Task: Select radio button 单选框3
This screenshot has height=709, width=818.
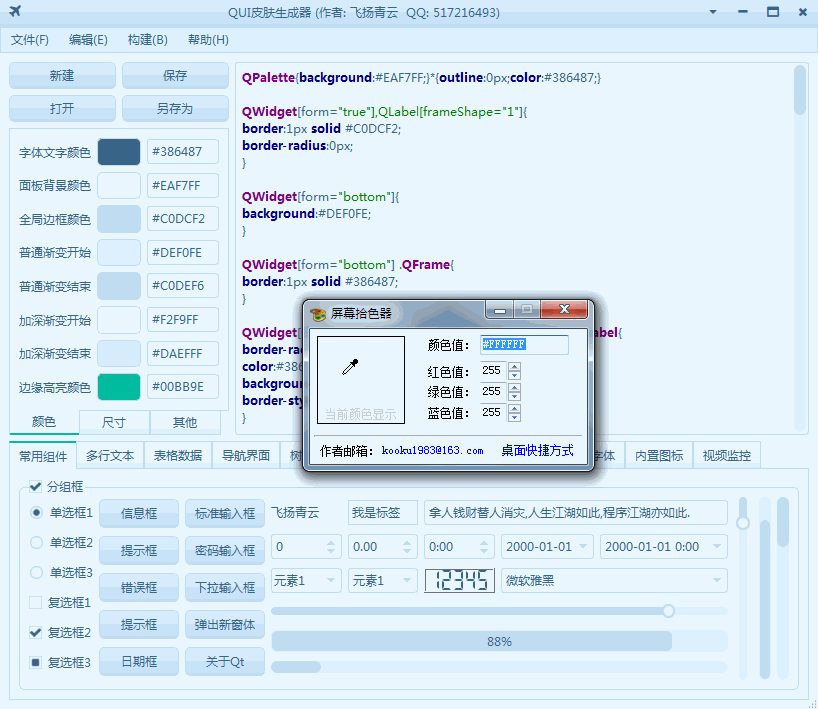Action: point(36,572)
